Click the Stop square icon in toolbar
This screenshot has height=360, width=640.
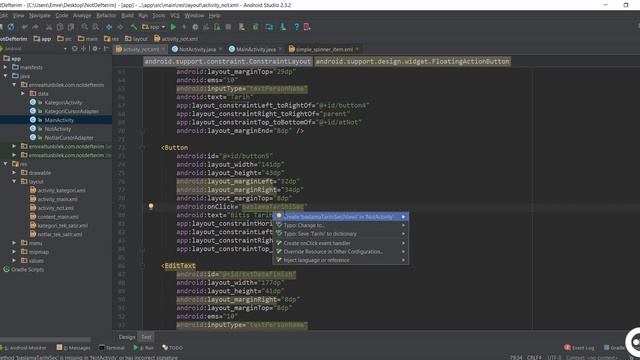click(228, 27)
